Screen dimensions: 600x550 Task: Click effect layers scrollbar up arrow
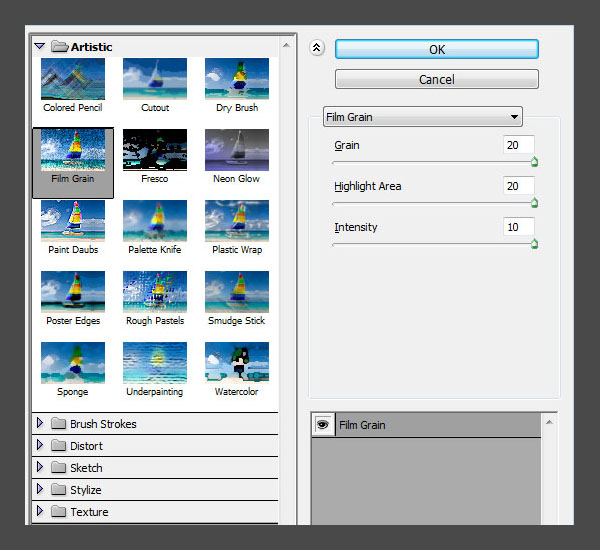[x=549, y=422]
